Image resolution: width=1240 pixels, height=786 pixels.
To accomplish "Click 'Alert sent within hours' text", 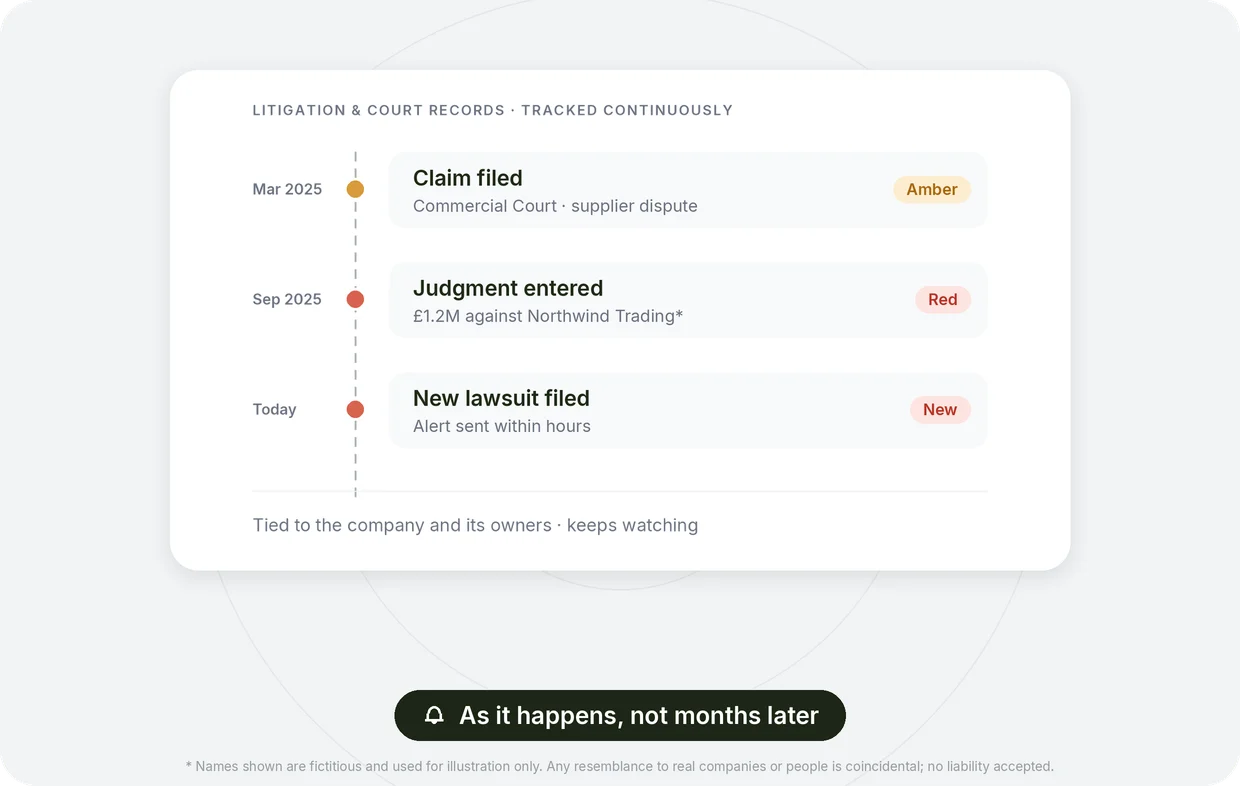I will (x=502, y=426).
